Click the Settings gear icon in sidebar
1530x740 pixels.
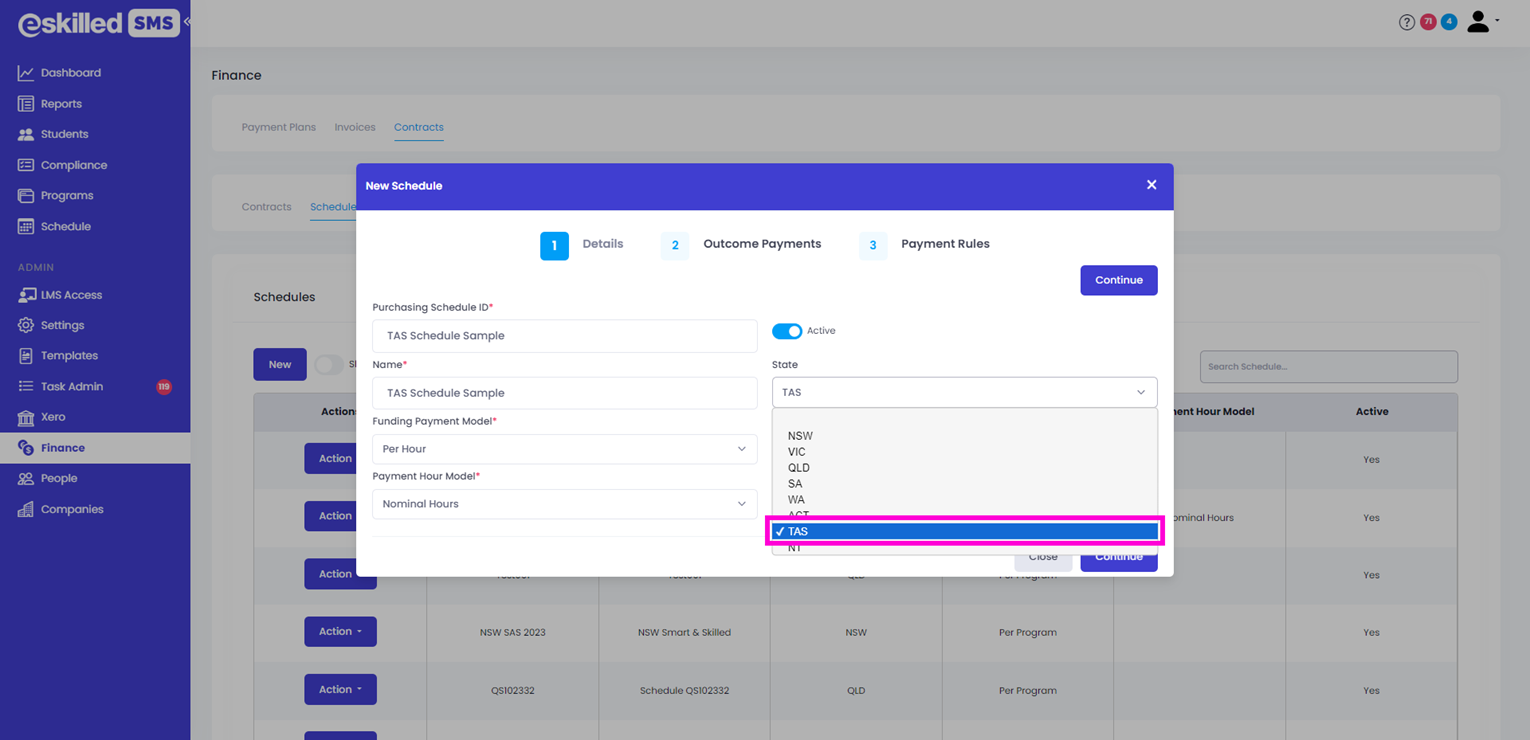(26, 325)
